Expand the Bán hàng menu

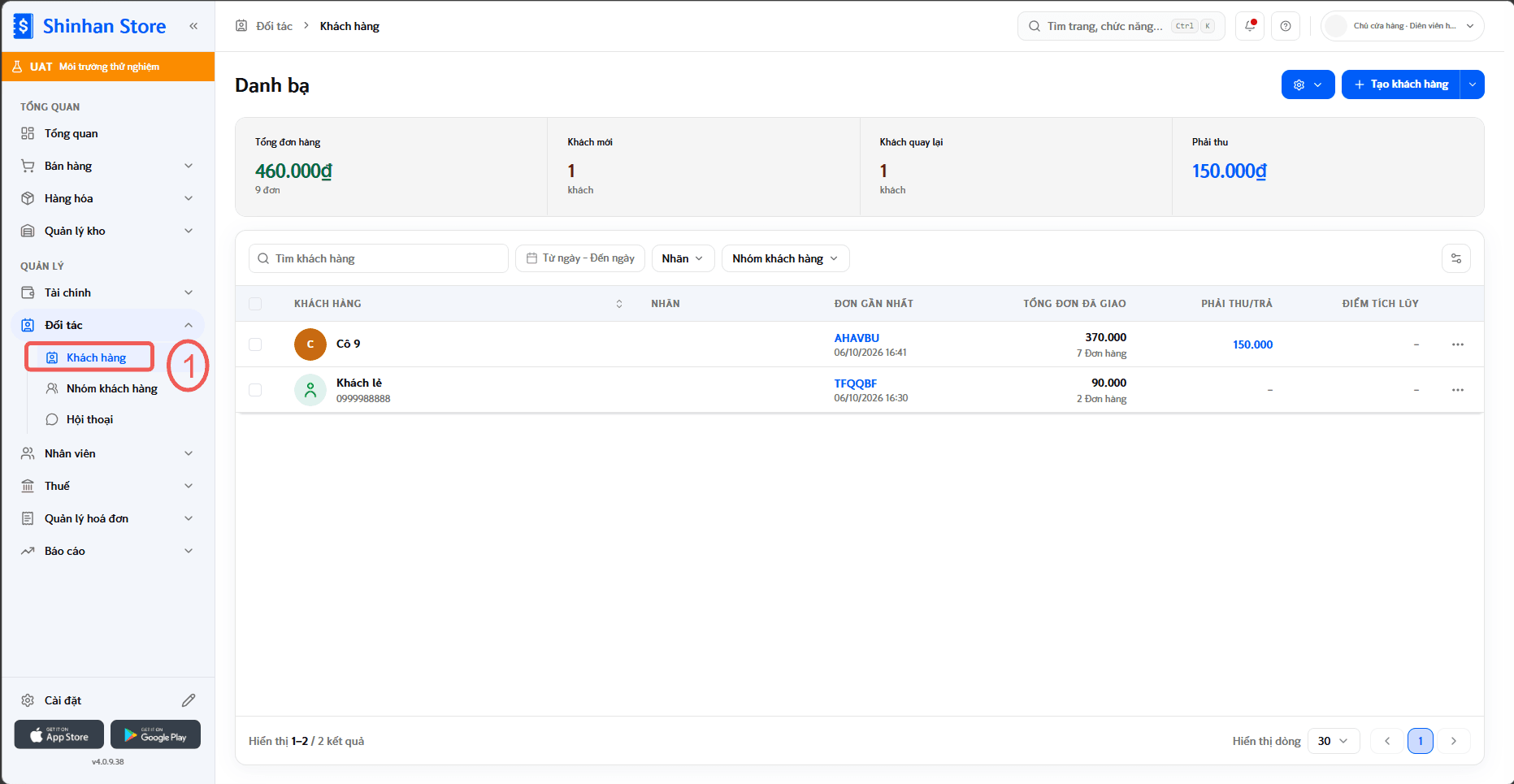[x=108, y=166]
